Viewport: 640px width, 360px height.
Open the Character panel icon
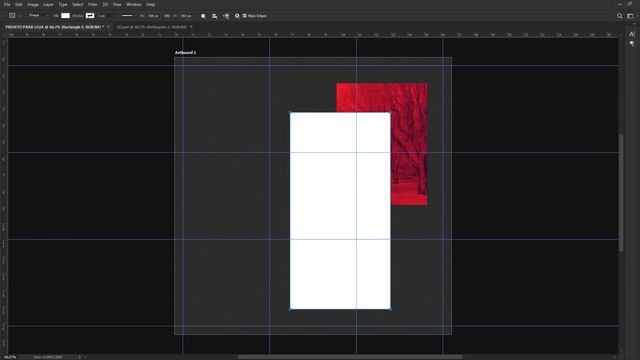tap(632, 34)
